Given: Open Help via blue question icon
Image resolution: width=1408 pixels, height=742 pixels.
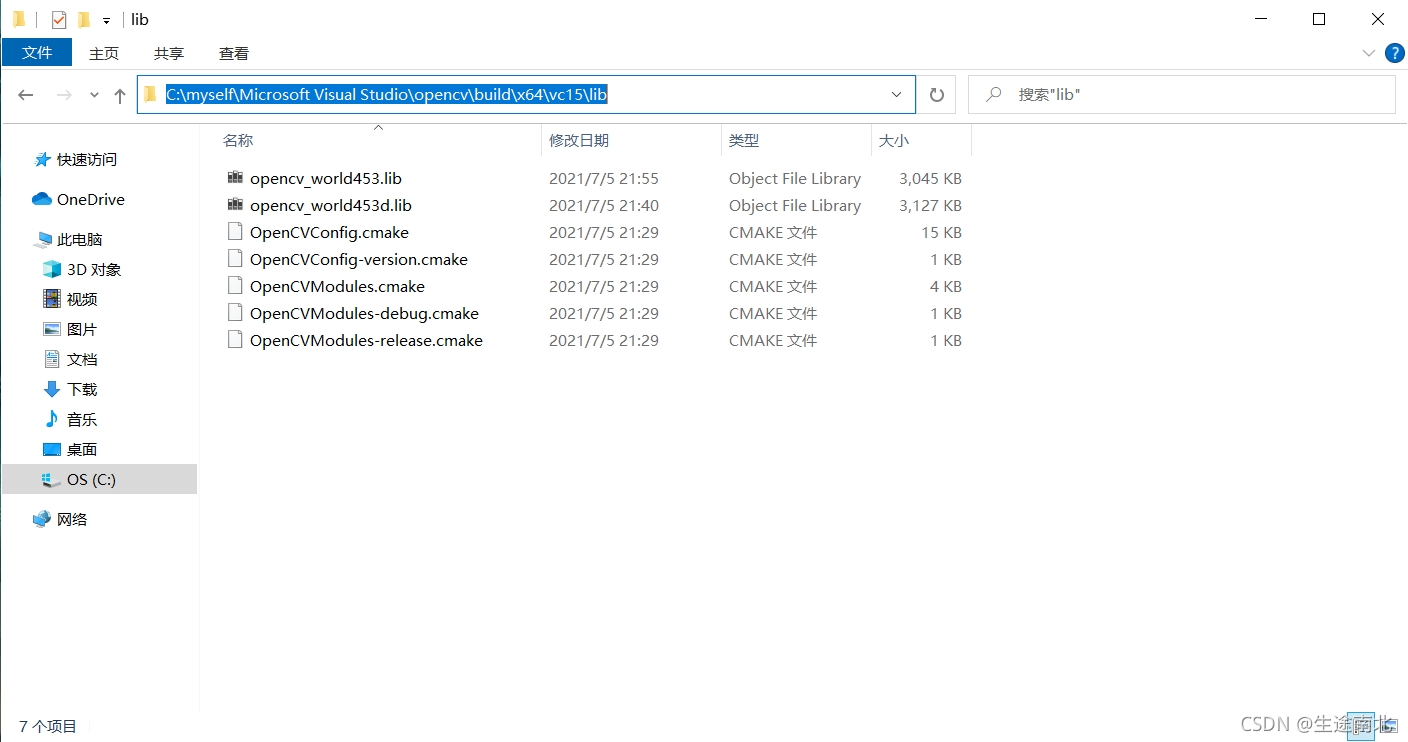Looking at the screenshot, I should pyautogui.click(x=1395, y=53).
